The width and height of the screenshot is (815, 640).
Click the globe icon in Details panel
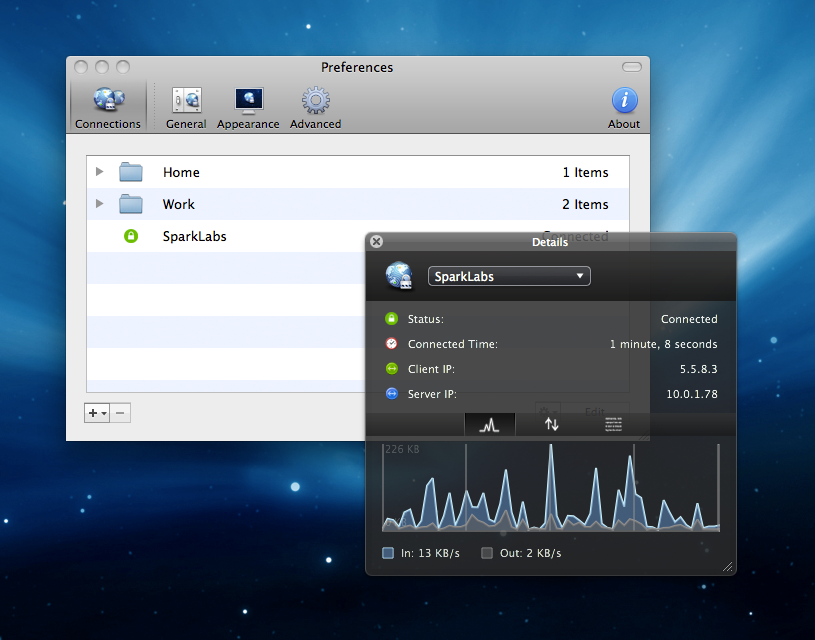pos(400,276)
